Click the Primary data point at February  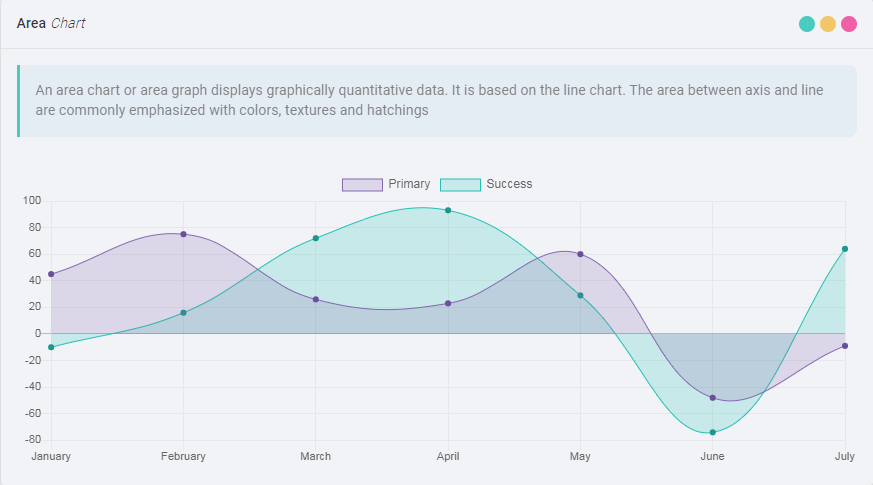(x=183, y=234)
